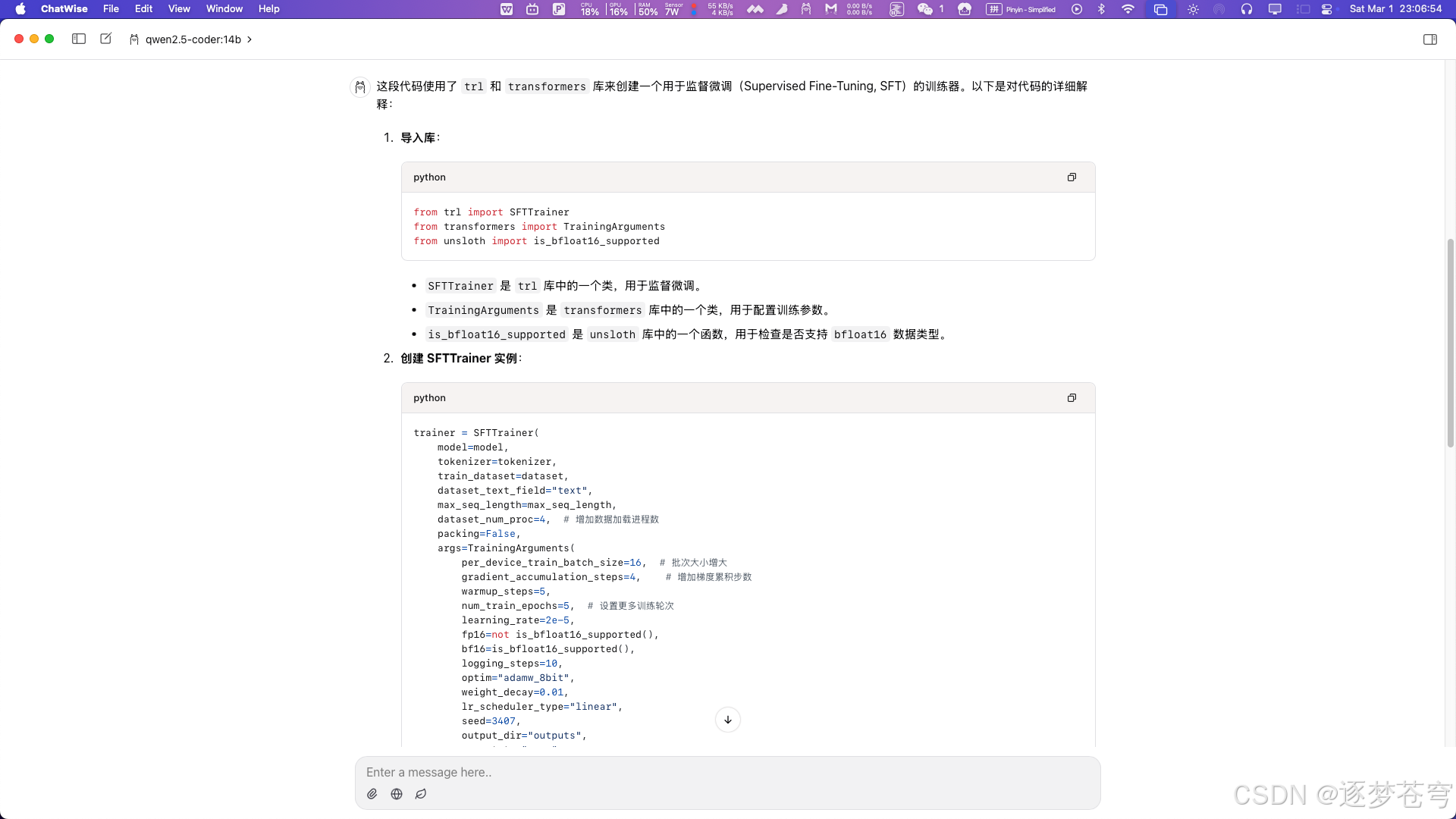Click the ChatWise app name in menu bar
The image size is (1456, 819).
coord(64,8)
